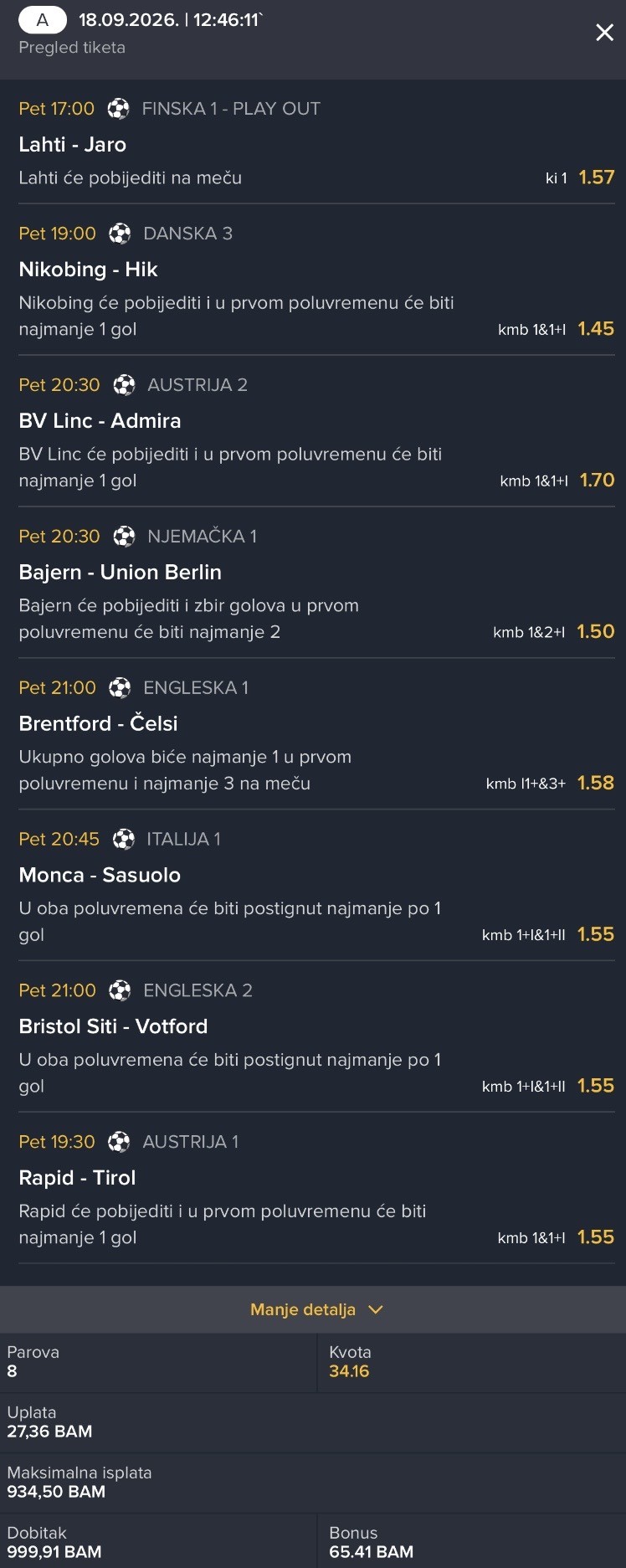Click the Manje detalja text
Screen dimensions: 626x1568
[303, 1309]
